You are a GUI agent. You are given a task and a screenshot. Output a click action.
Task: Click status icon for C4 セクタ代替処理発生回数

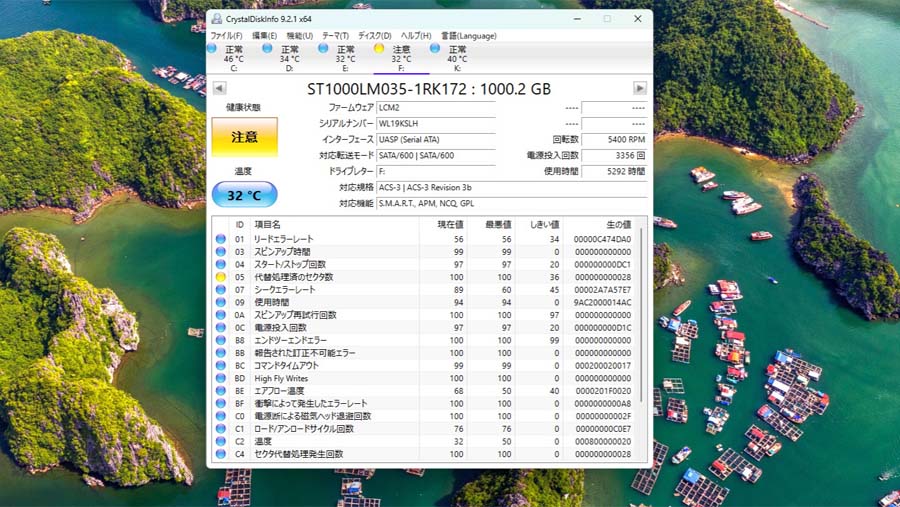click(x=220, y=454)
